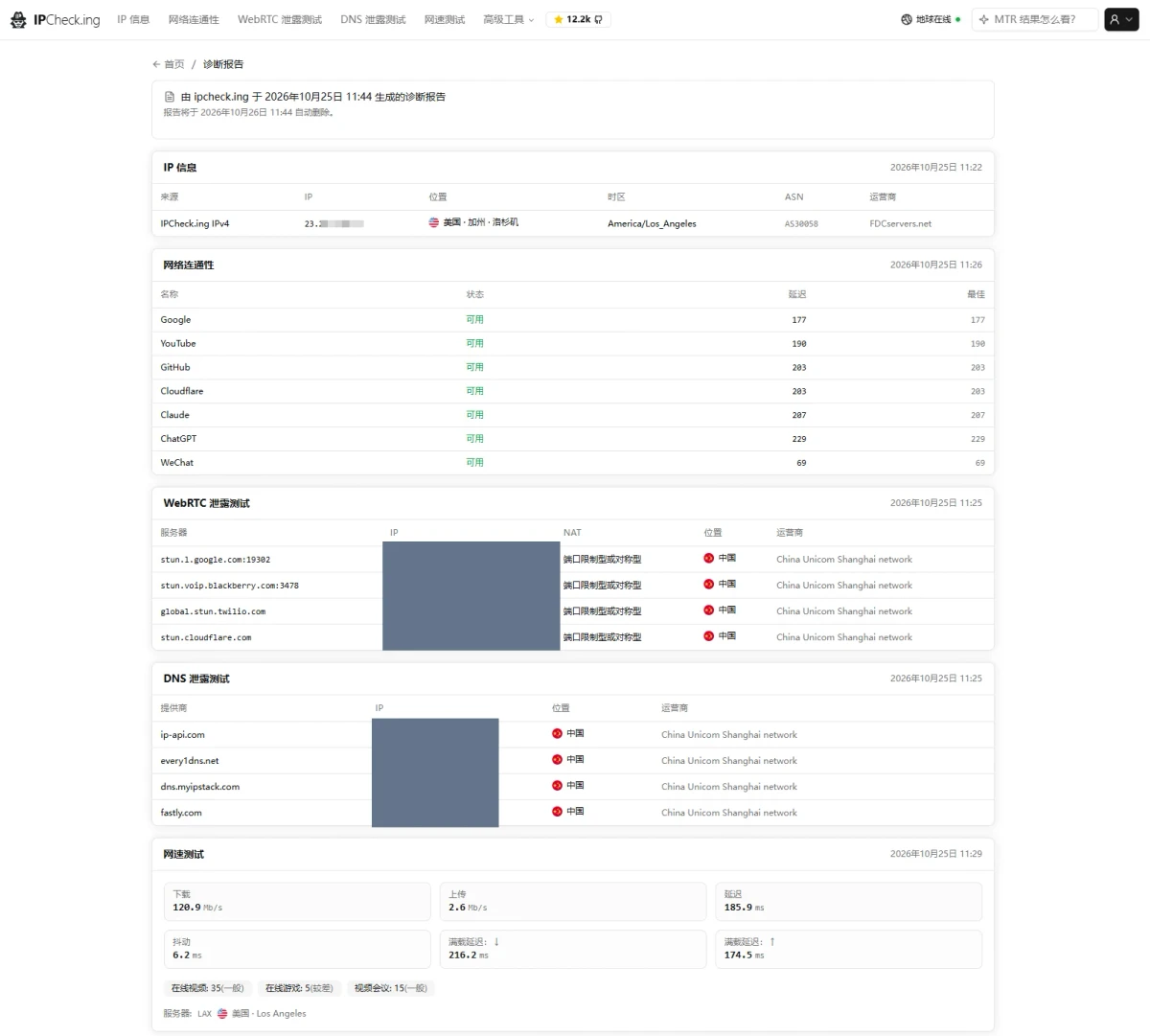Click global.stun.twilio.com server entry

pos(213,611)
